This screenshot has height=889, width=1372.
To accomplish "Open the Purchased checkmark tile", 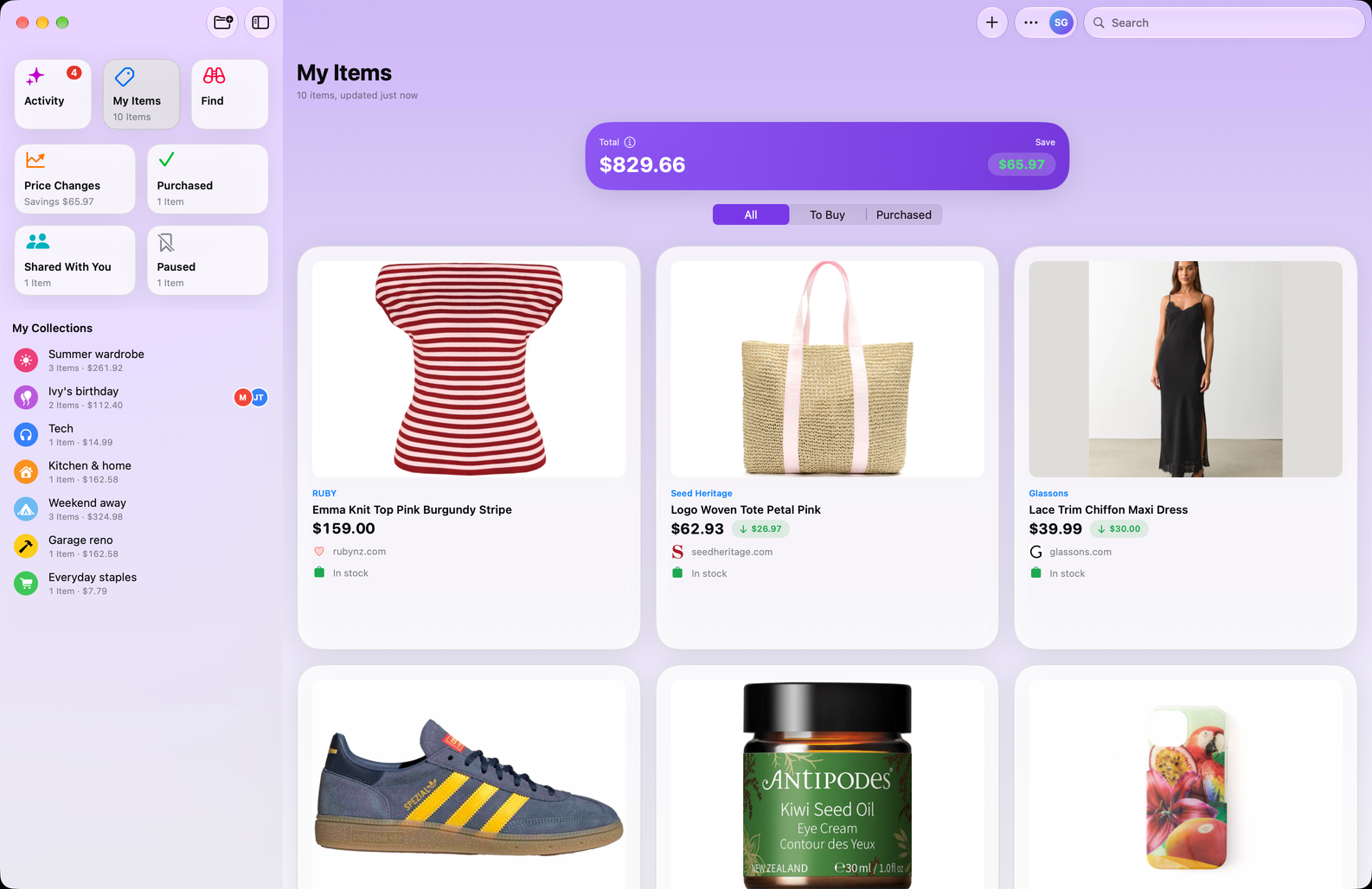I will (208, 179).
